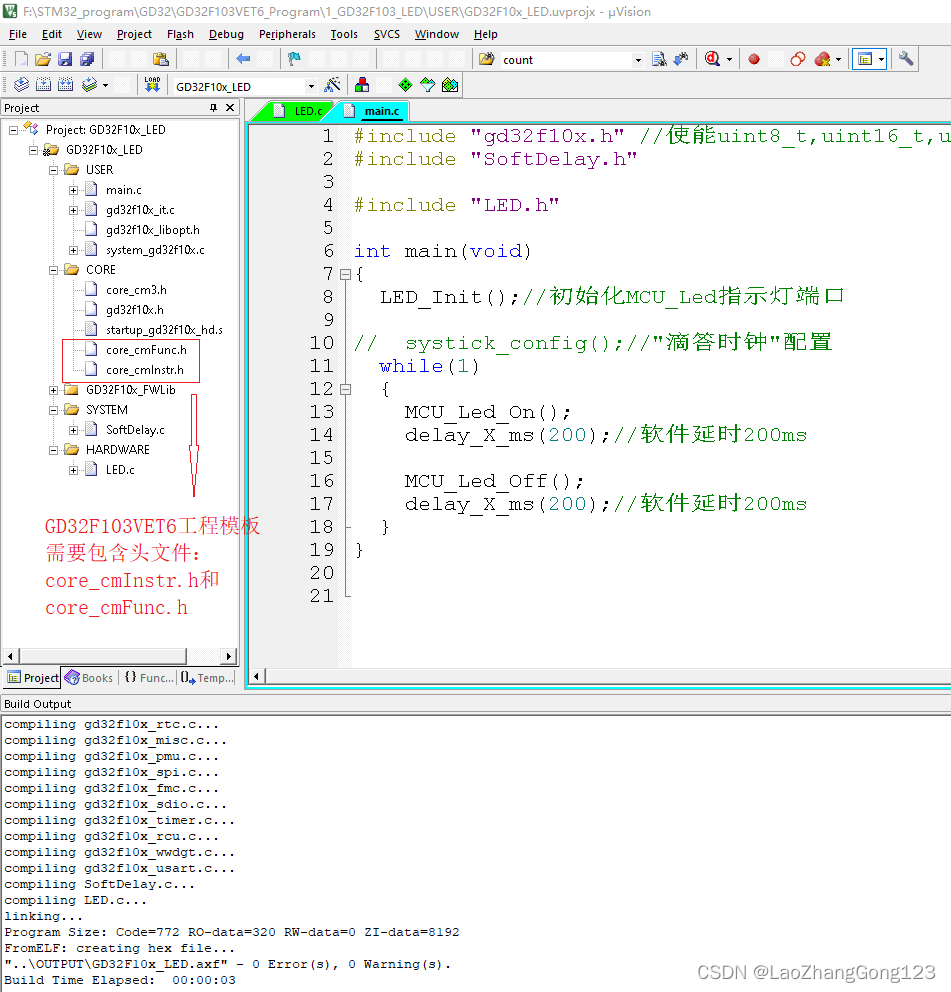Collapse the HARDWARE folder
The height and width of the screenshot is (992, 951).
pos(54,450)
